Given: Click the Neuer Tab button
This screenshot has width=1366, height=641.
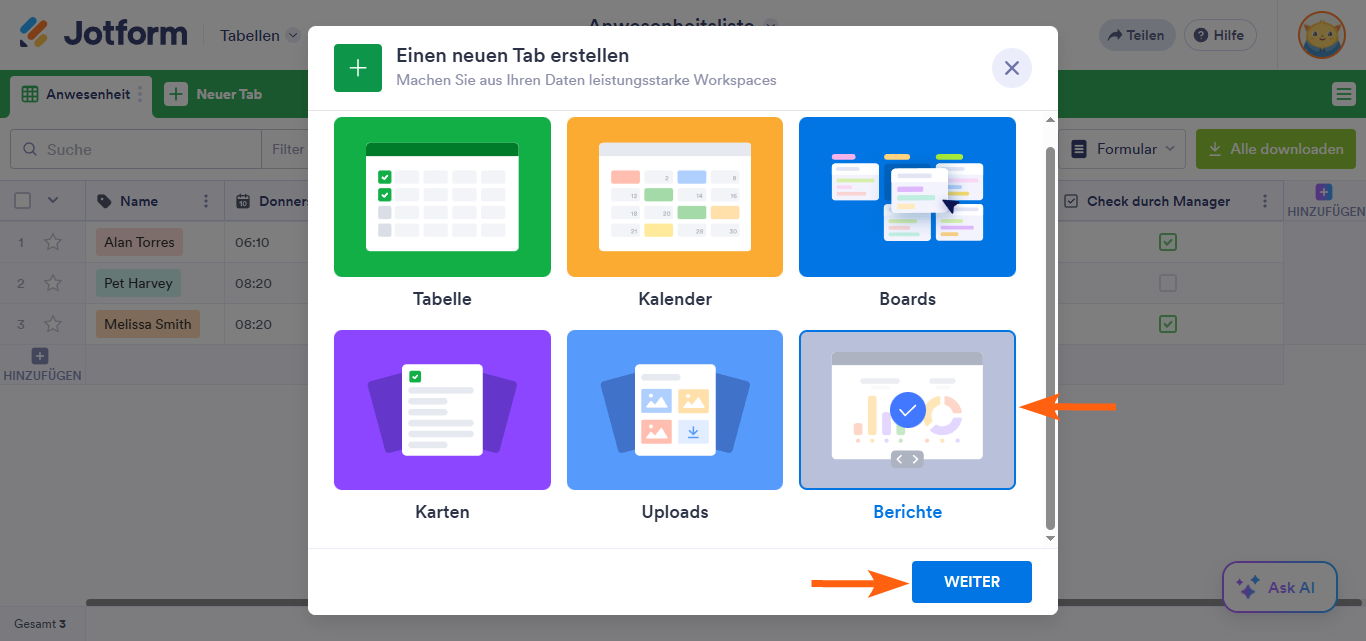Looking at the screenshot, I should pos(217,92).
